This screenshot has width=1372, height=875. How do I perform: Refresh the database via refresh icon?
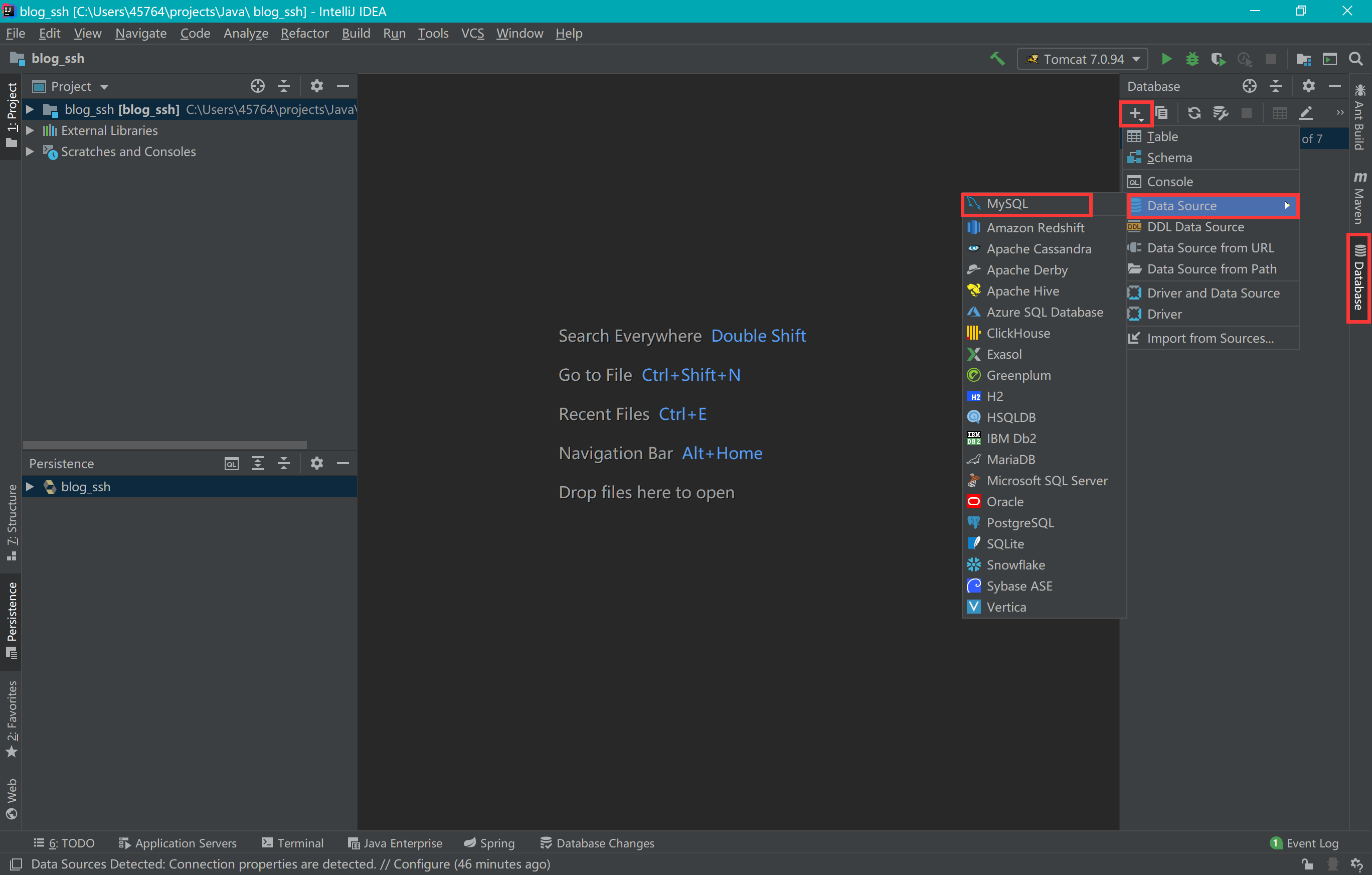1194,113
